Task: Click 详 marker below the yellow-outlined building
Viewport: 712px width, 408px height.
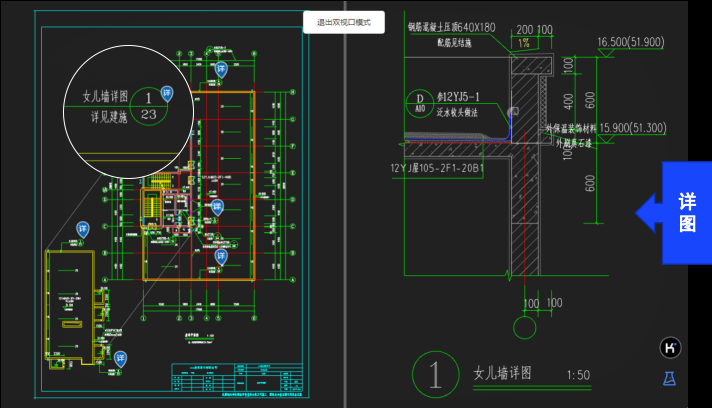Action: [122, 358]
